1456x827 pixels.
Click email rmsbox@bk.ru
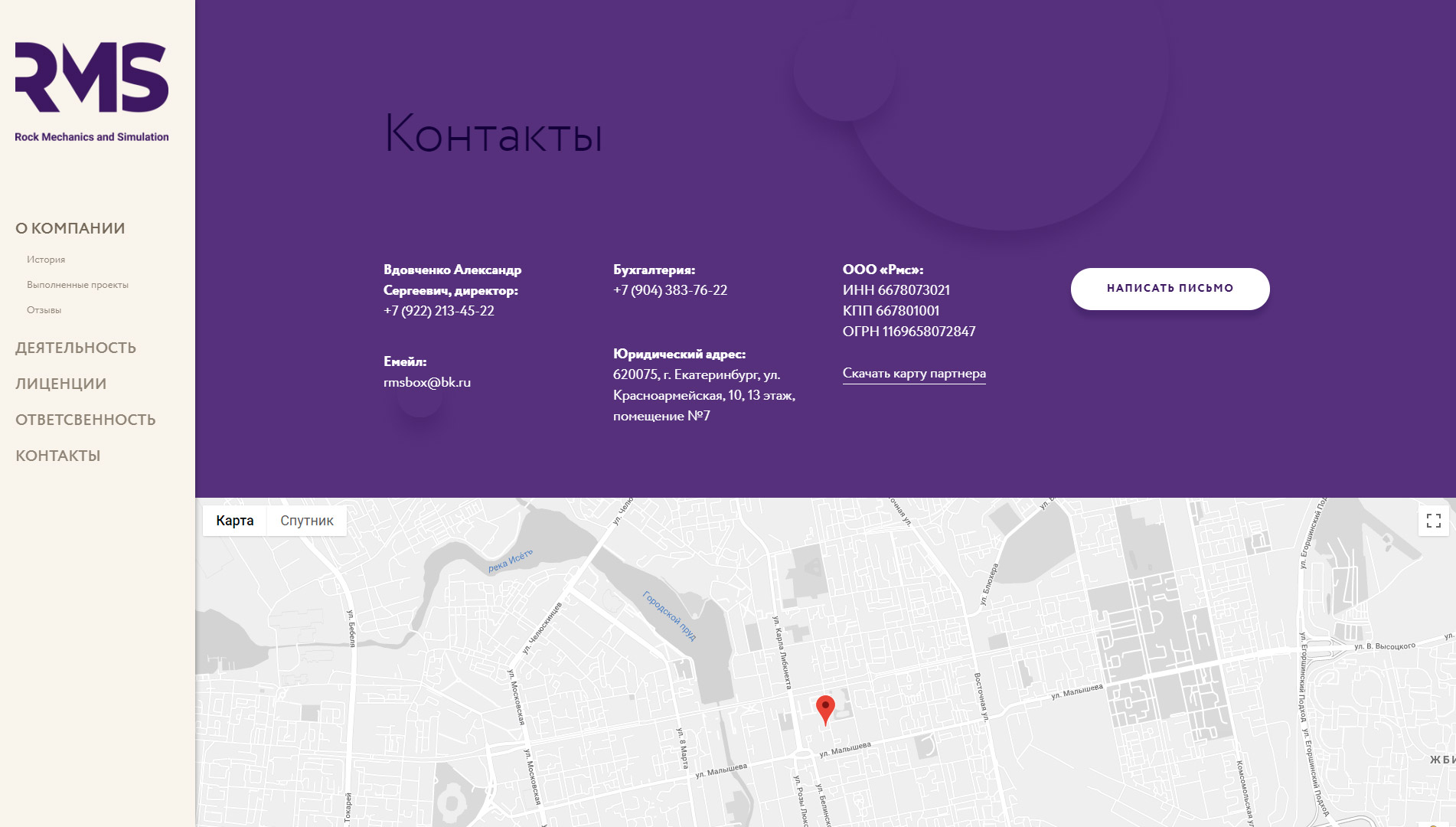pyautogui.click(x=427, y=382)
